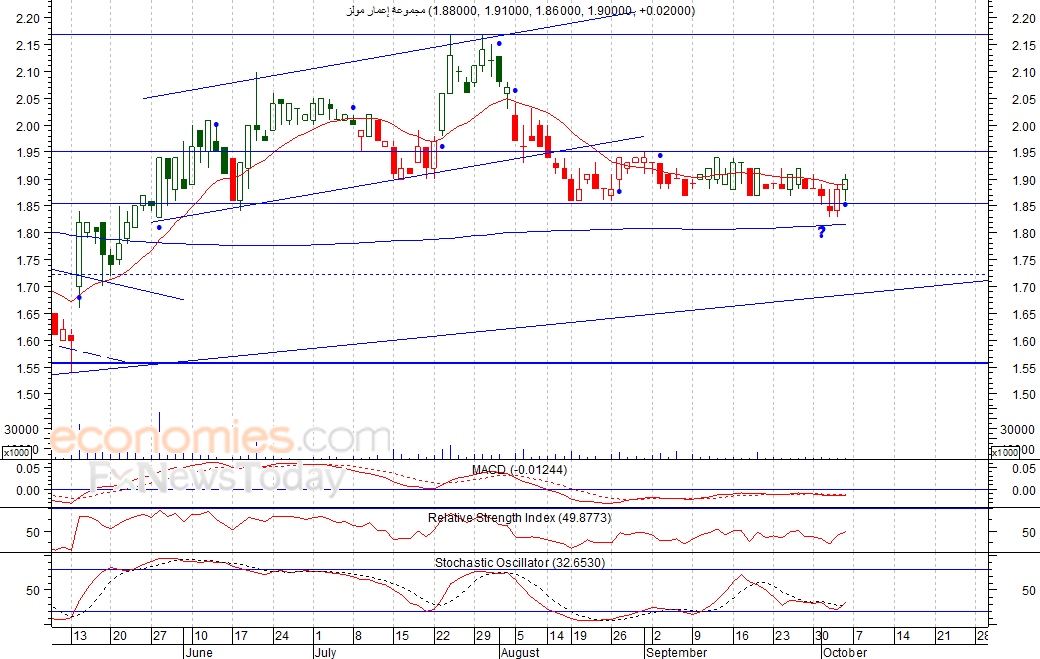
Task: Click the date label 26 on time axis
Action: click(x=619, y=636)
